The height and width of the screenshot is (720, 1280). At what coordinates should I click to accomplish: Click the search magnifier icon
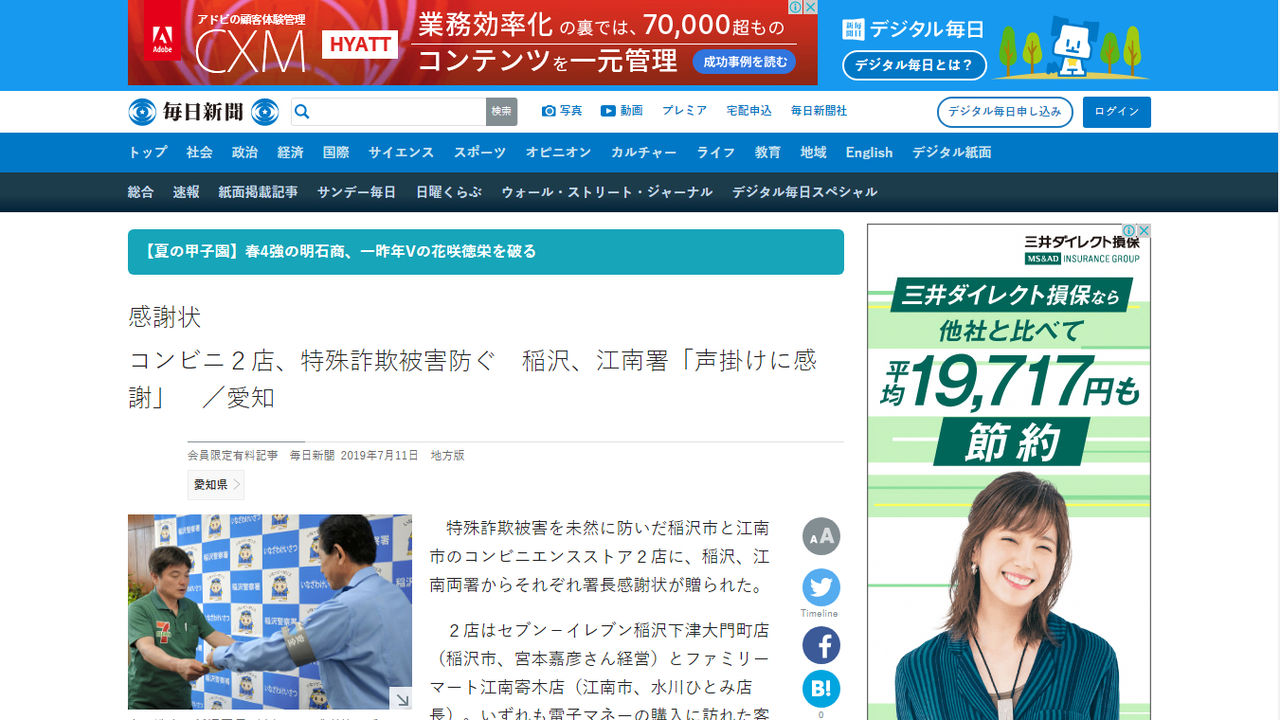point(302,112)
